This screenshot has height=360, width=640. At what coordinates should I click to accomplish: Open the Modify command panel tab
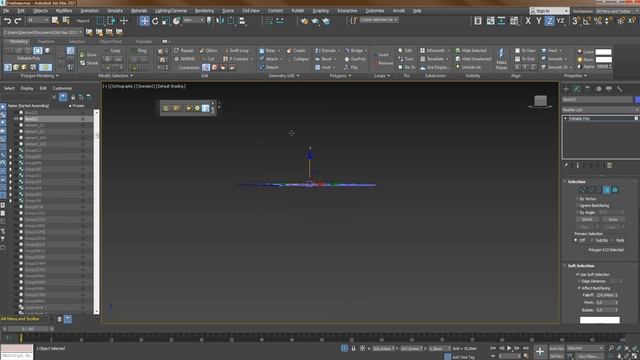tap(577, 89)
